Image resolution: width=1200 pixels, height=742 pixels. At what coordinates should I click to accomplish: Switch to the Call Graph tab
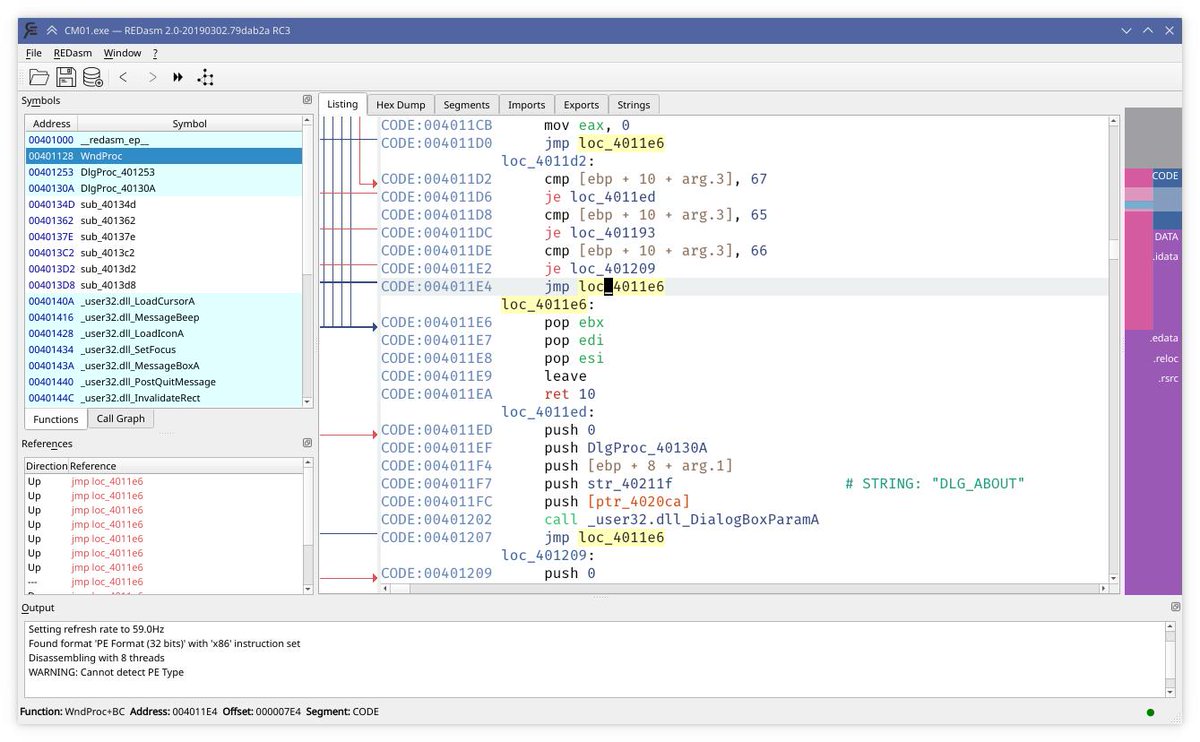[x=120, y=419]
